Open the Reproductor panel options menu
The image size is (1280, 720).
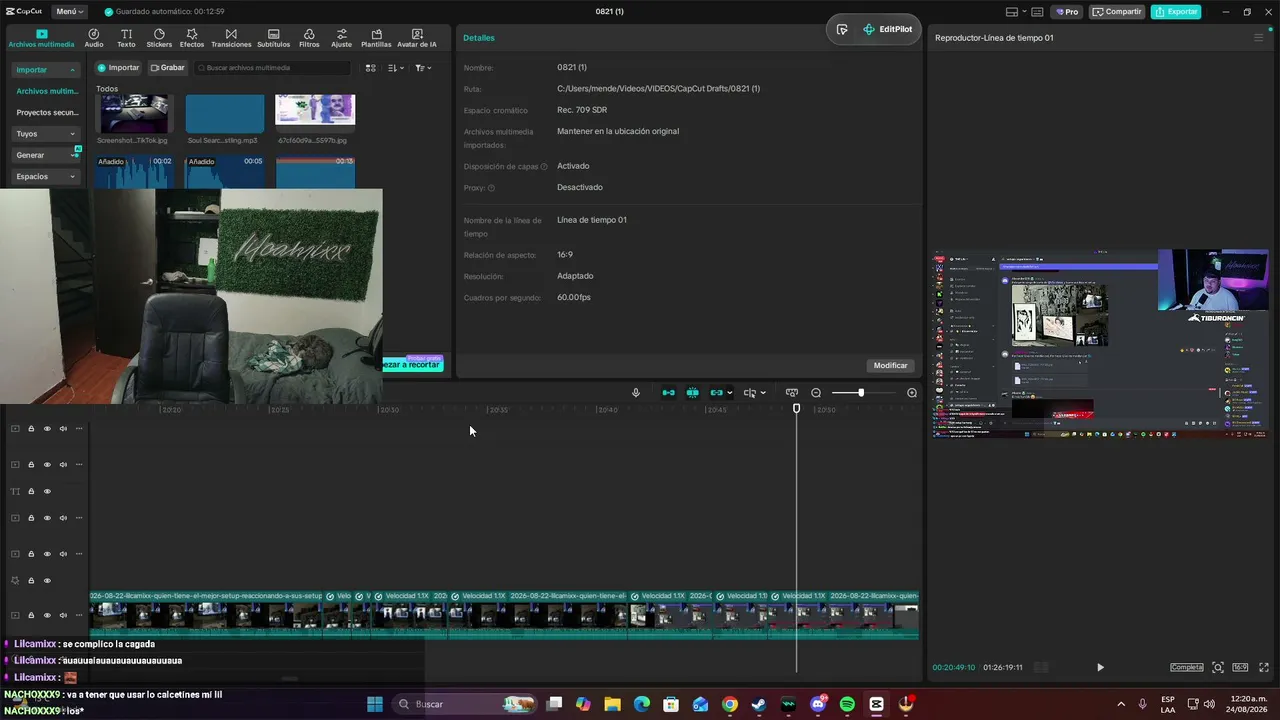[1258, 38]
